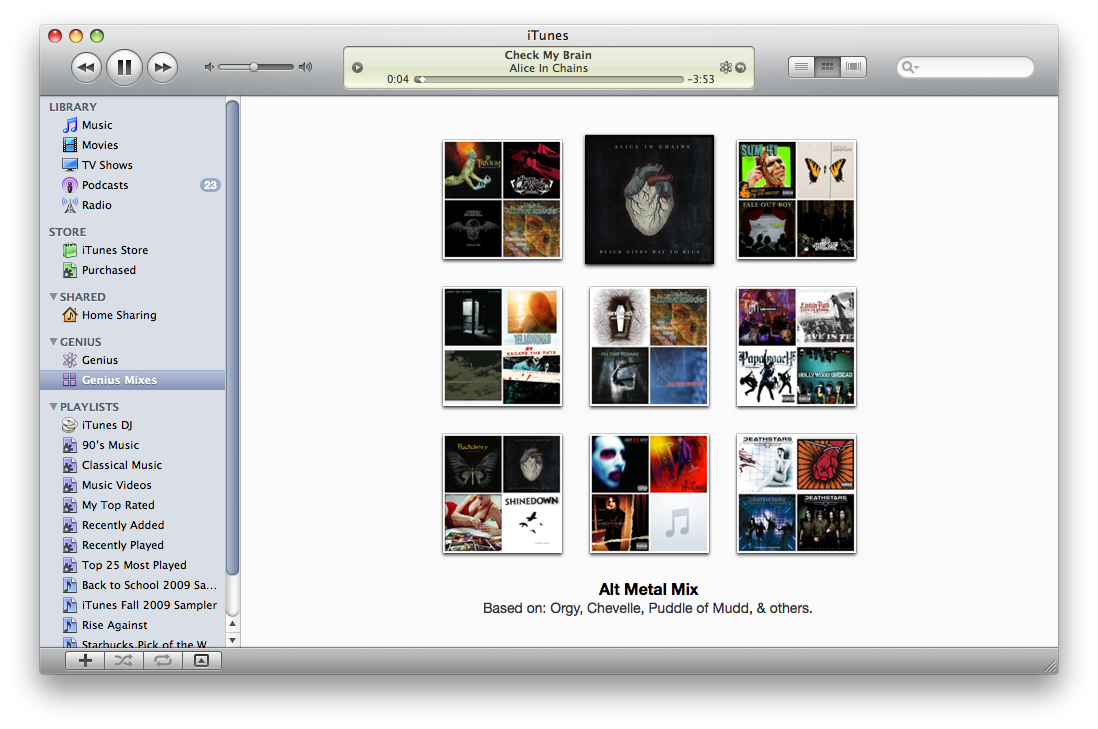The image size is (1098, 729).
Task: Open Podcasts in the sidebar
Action: [133, 185]
